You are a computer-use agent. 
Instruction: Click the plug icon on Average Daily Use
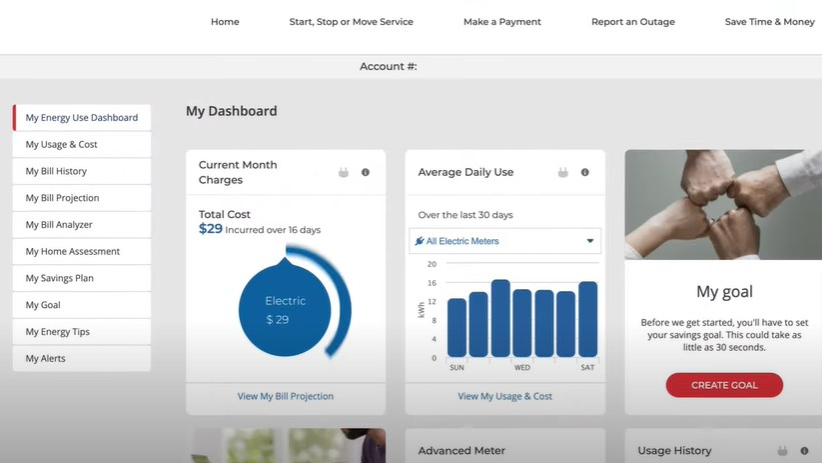point(563,173)
